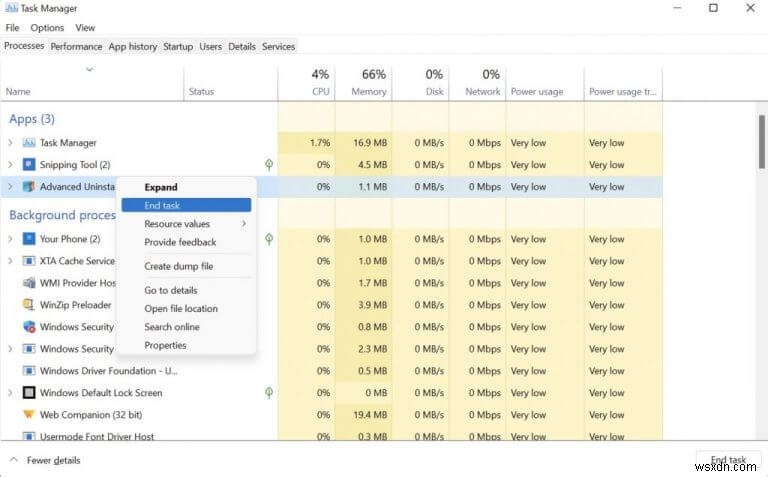This screenshot has width=768, height=477.
Task: Switch to the Users tab
Action: (x=211, y=47)
